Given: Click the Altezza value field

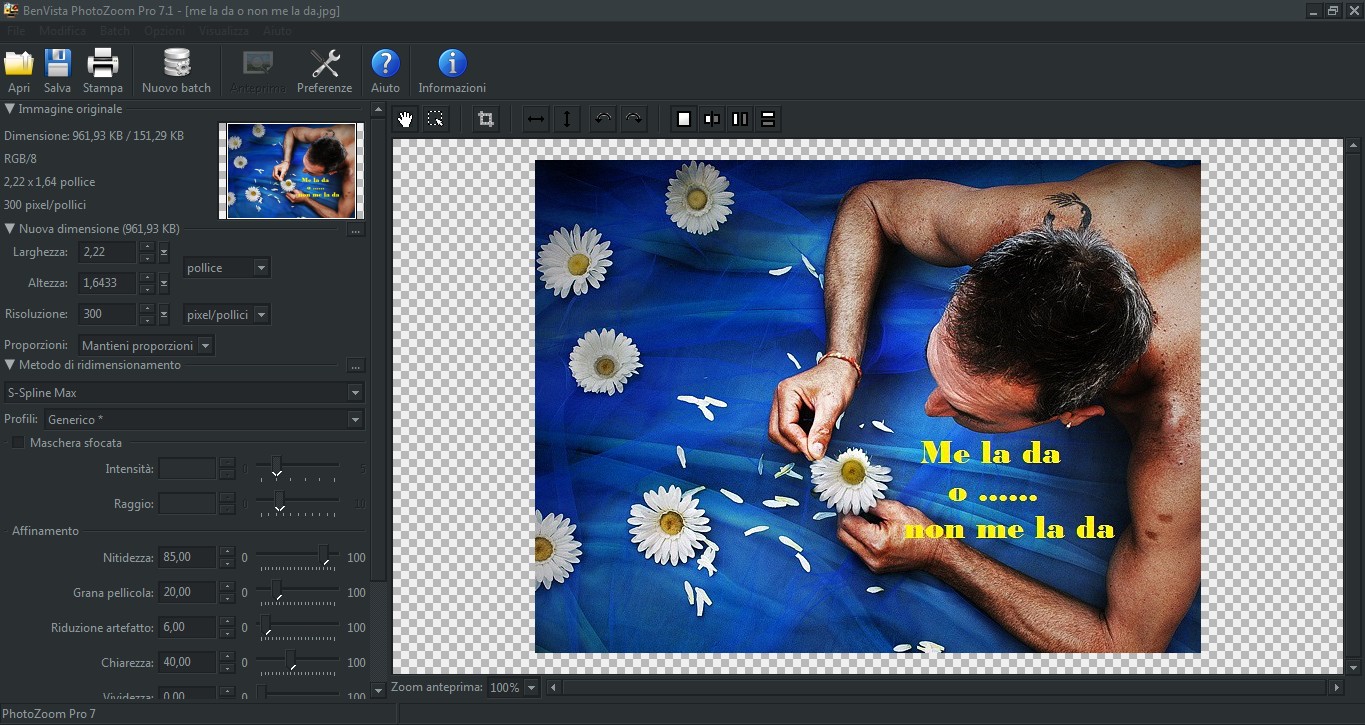Looking at the screenshot, I should [x=107, y=283].
